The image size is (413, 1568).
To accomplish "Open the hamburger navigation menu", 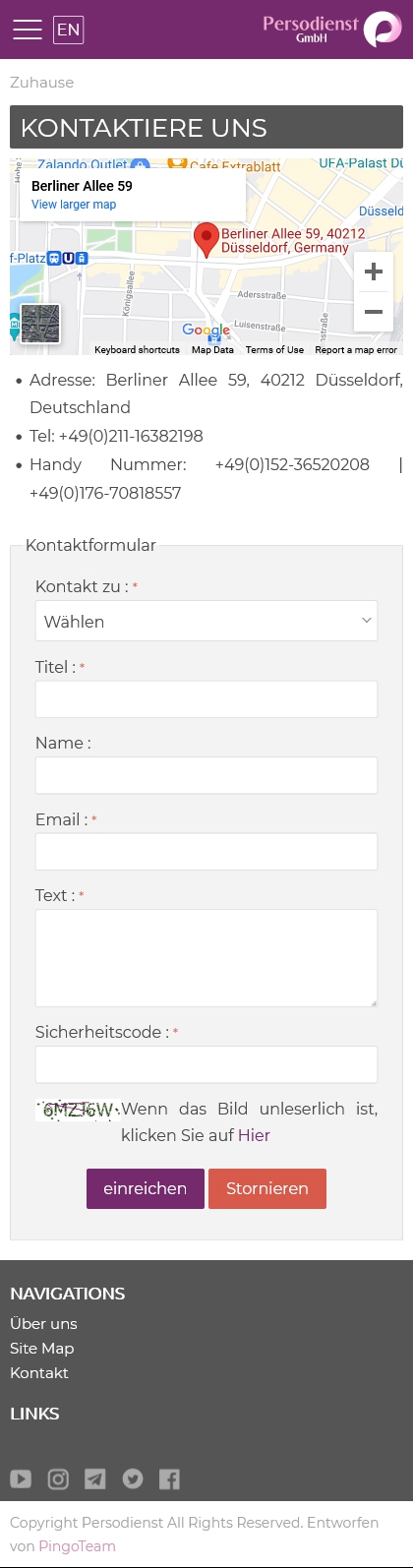I will pos(28,30).
